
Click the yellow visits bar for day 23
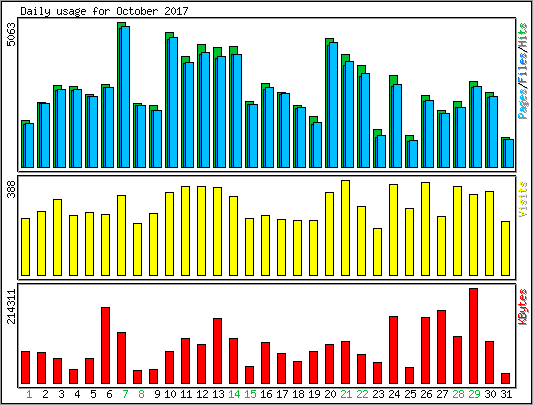[377, 252]
